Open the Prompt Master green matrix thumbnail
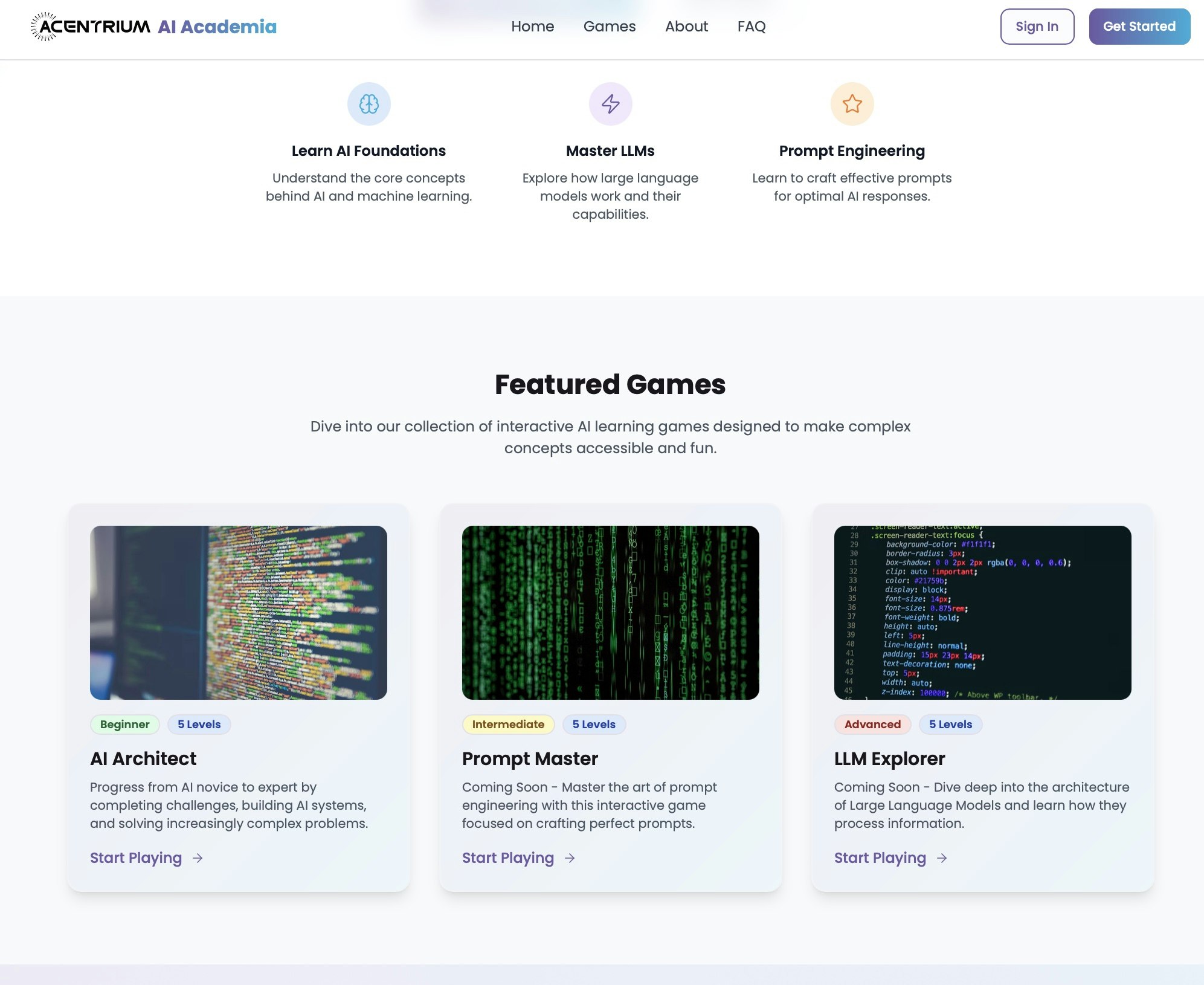 [x=610, y=612]
